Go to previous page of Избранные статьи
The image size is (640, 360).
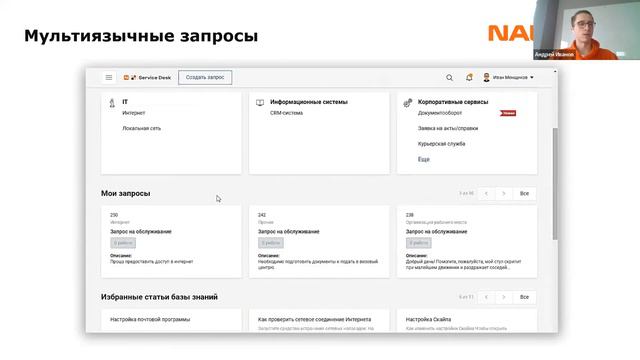point(486,297)
